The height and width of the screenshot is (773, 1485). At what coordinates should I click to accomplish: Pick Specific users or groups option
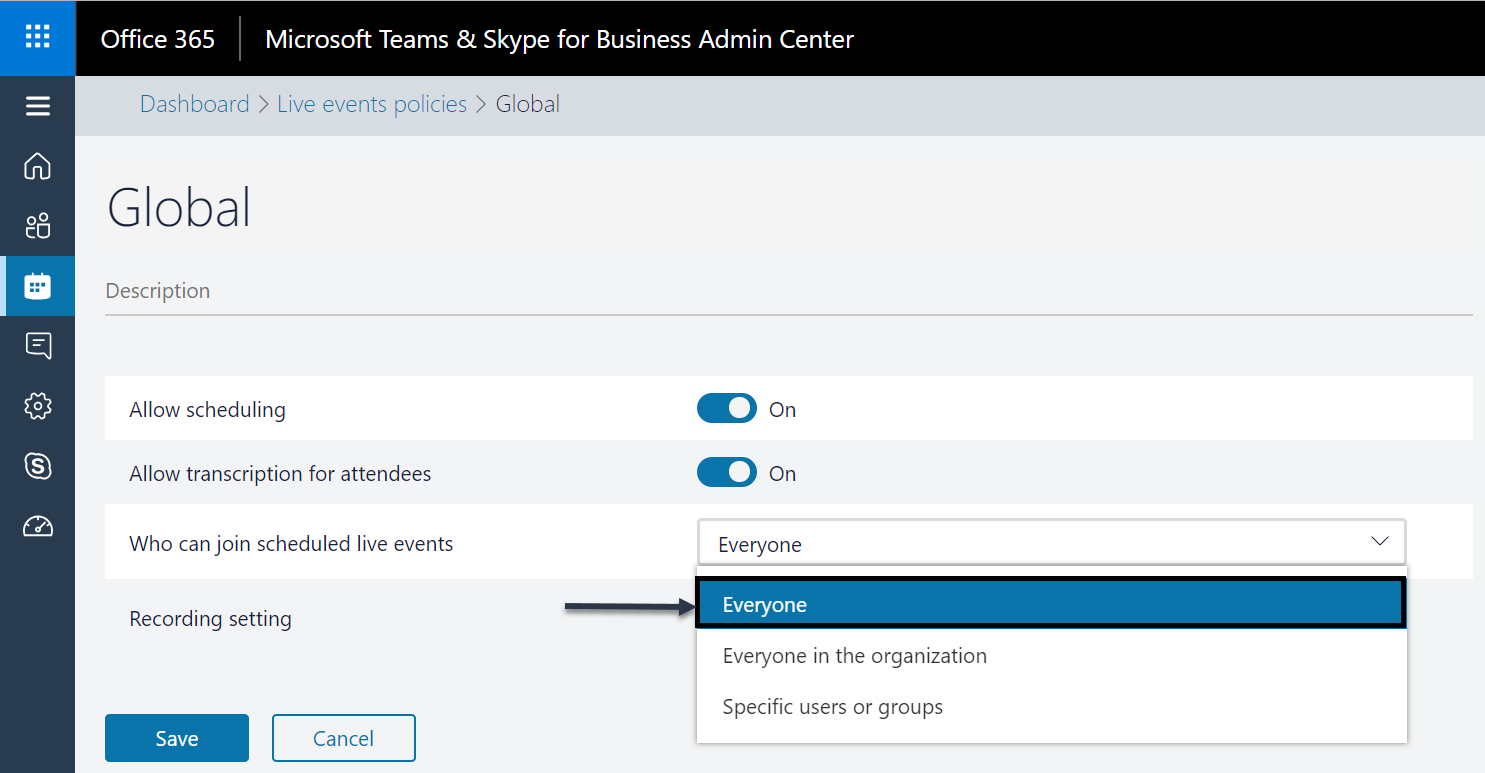[832, 707]
